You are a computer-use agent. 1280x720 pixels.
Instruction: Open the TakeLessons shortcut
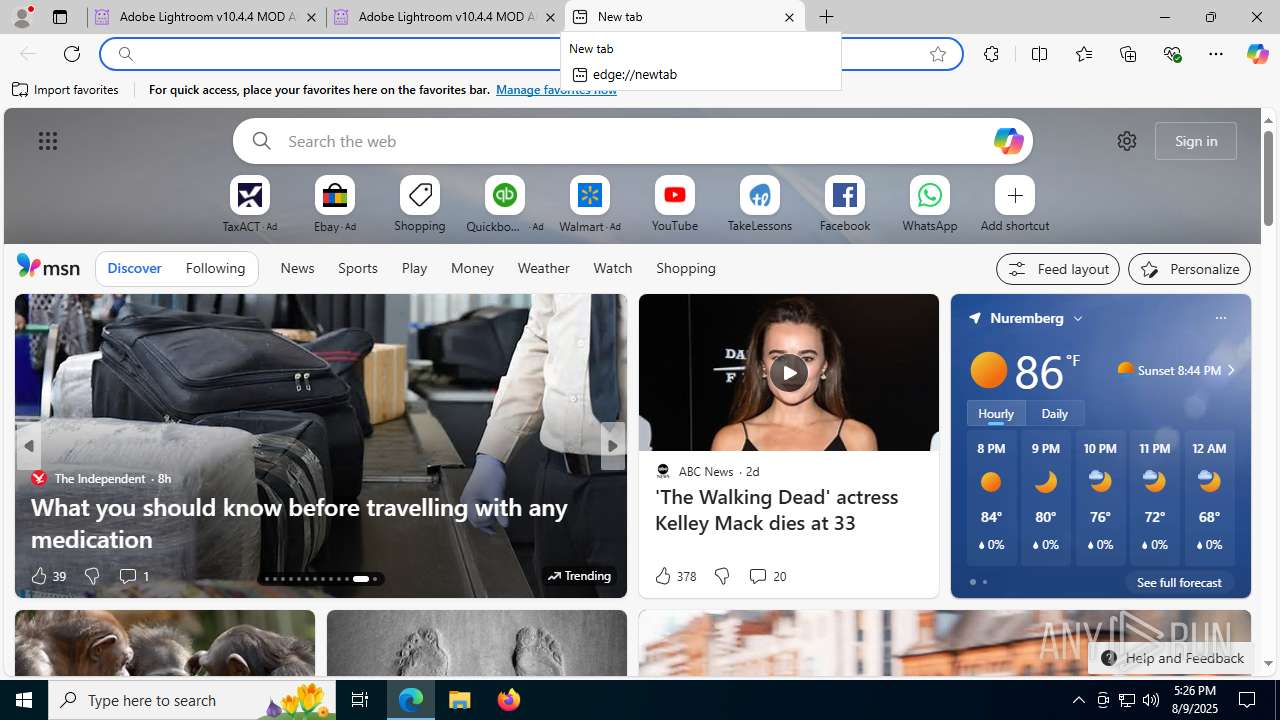point(760,204)
